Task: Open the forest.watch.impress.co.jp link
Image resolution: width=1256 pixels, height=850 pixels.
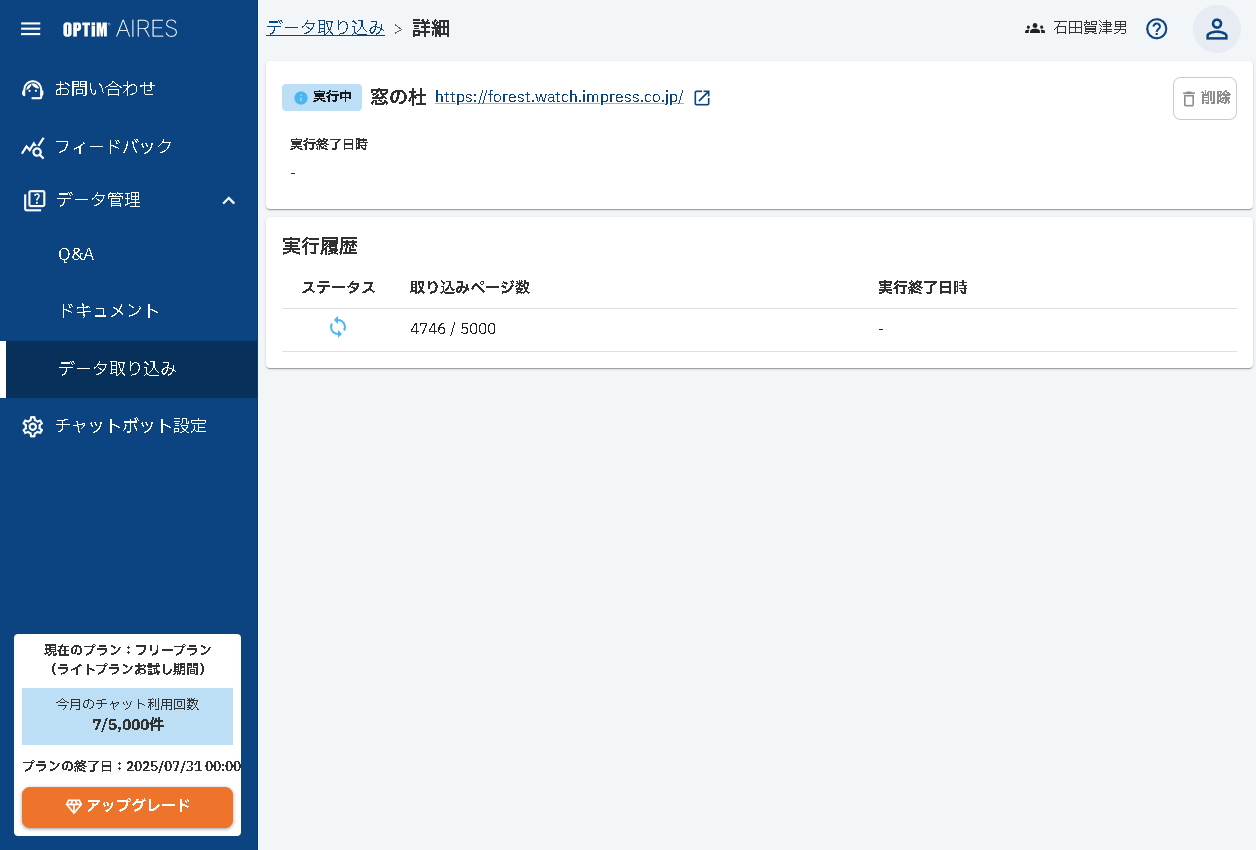Action: pyautogui.click(x=560, y=97)
